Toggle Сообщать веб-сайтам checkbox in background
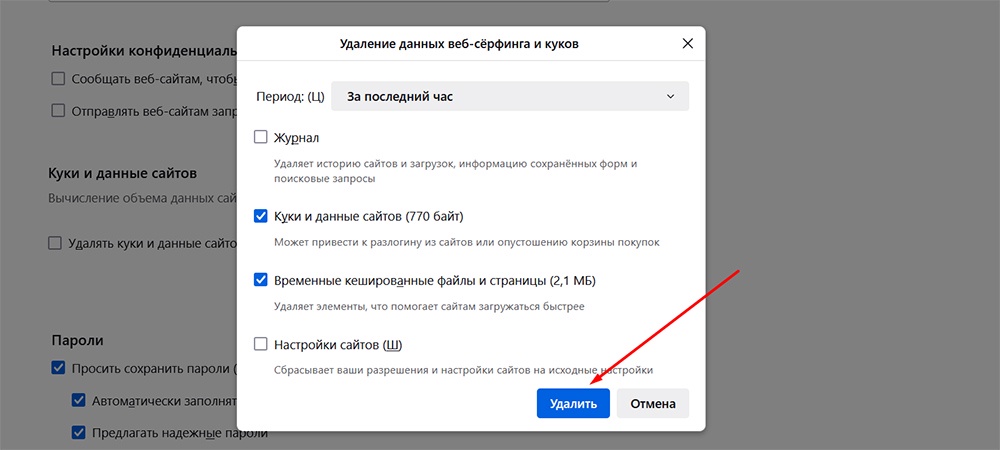 [59, 79]
